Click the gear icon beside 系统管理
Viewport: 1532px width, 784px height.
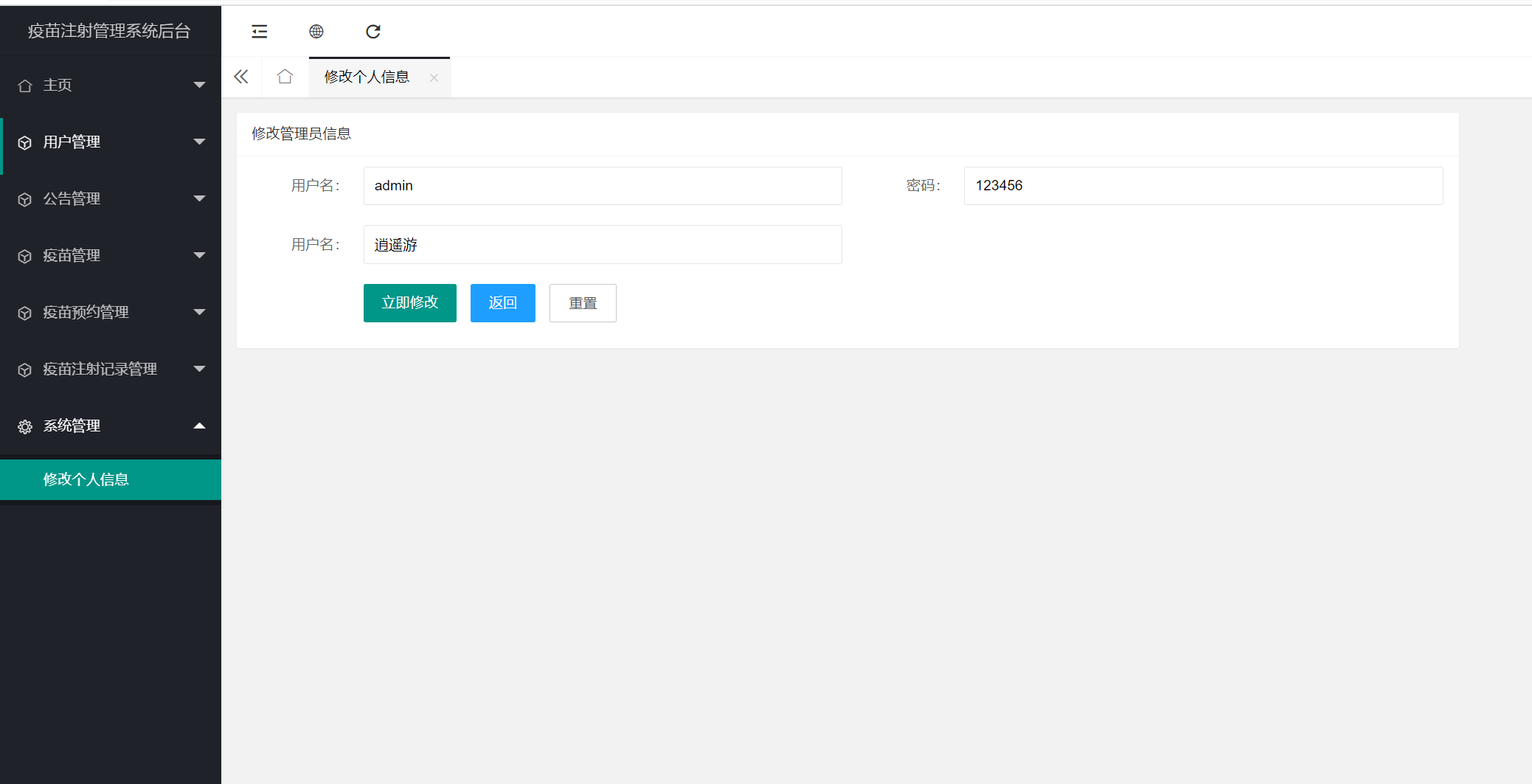coord(25,426)
